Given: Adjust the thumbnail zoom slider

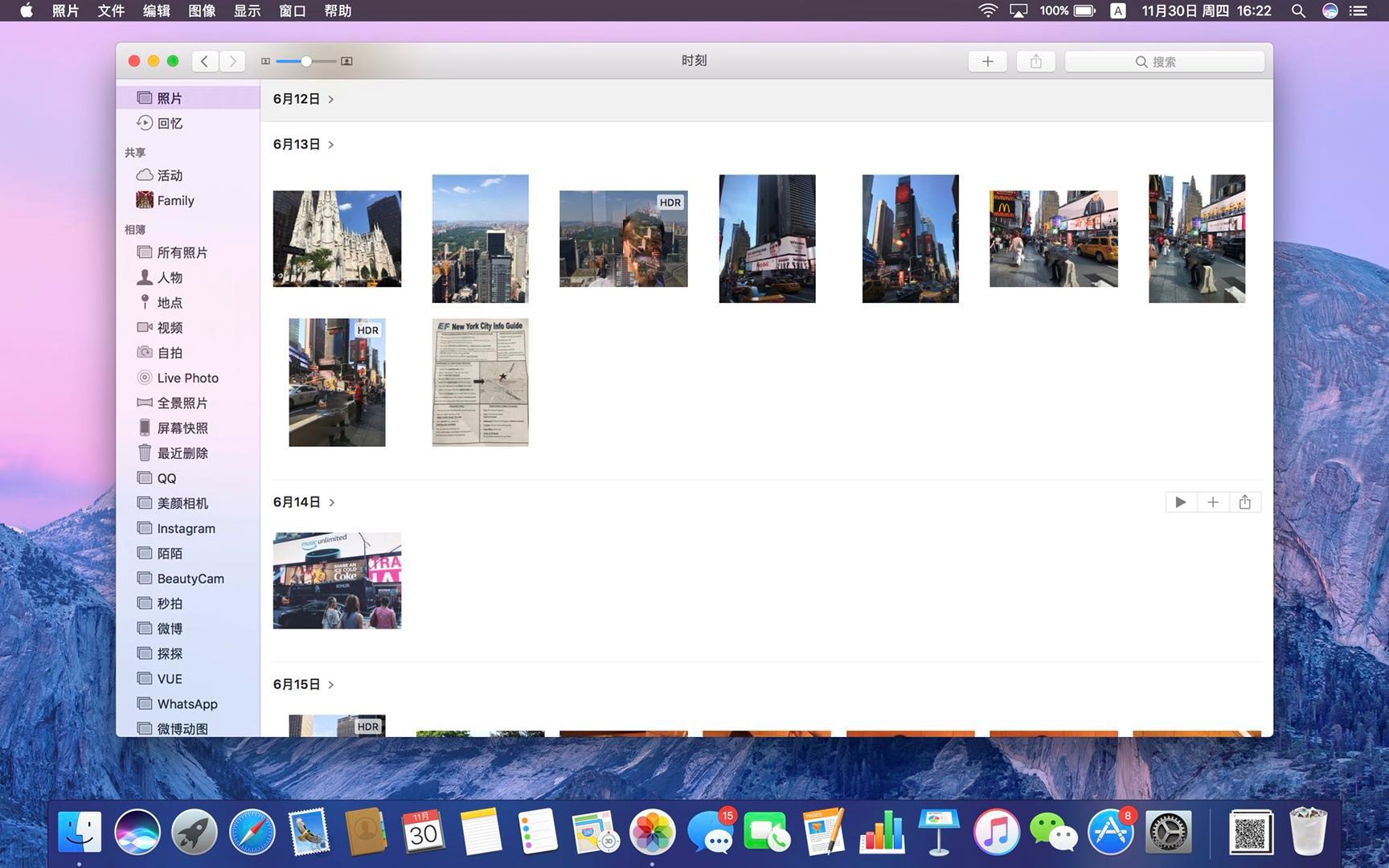Looking at the screenshot, I should coord(306,61).
